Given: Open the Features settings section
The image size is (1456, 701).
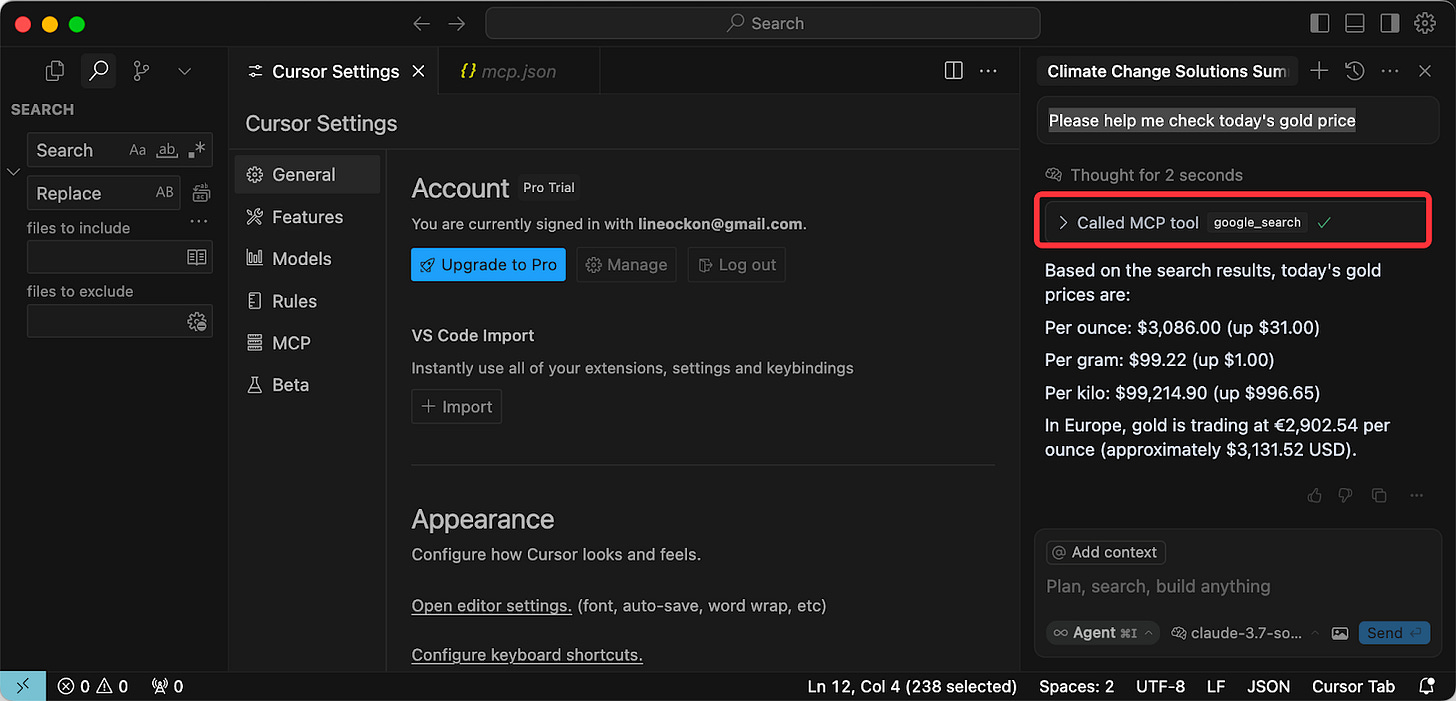Looking at the screenshot, I should pos(307,217).
